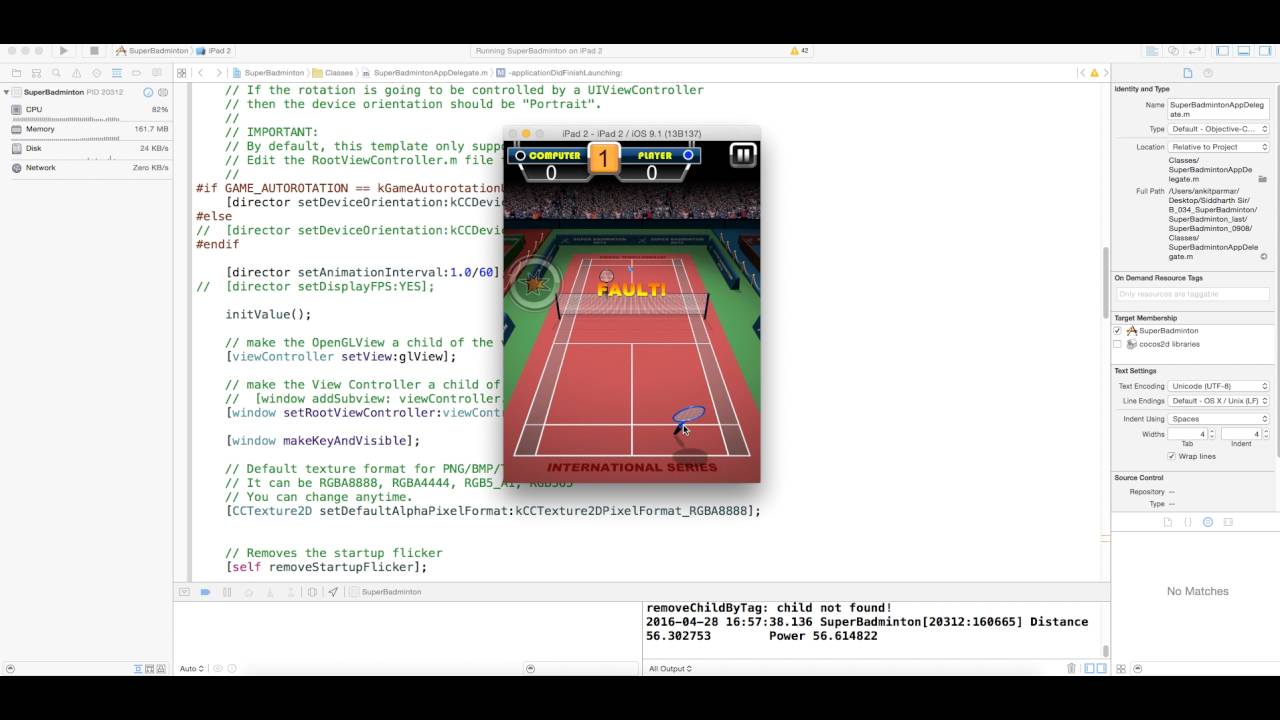Jump to previous issue in editor

point(1082,73)
